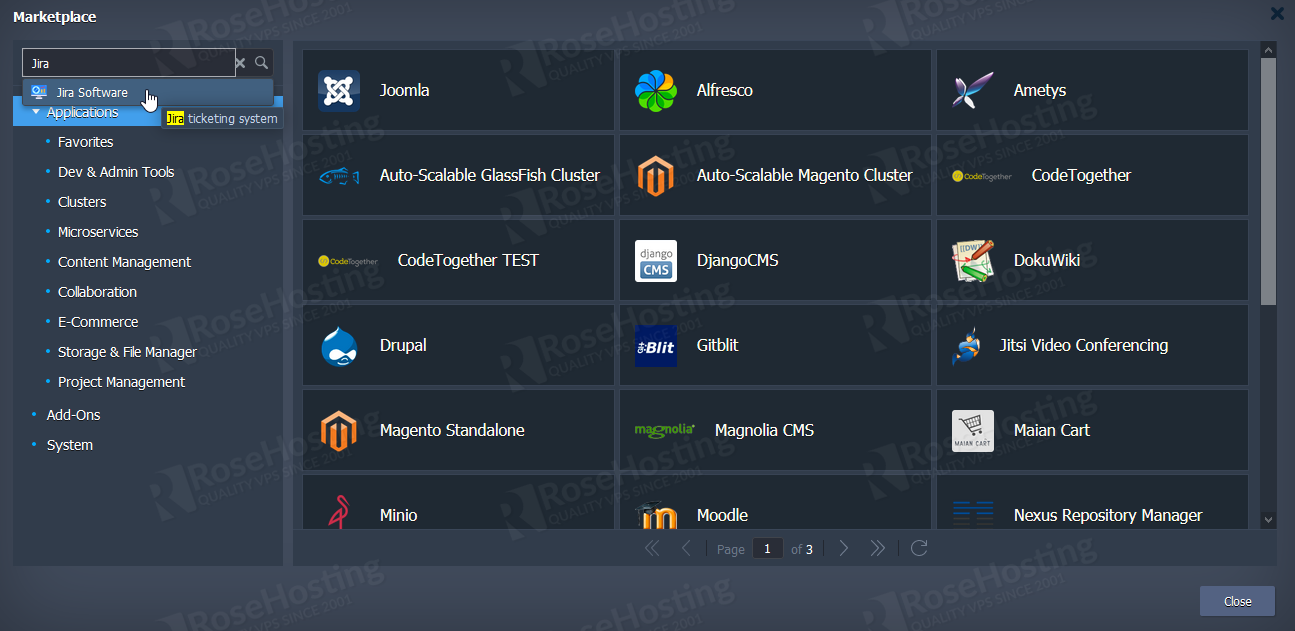Open the Storage & File Manager category

click(127, 352)
